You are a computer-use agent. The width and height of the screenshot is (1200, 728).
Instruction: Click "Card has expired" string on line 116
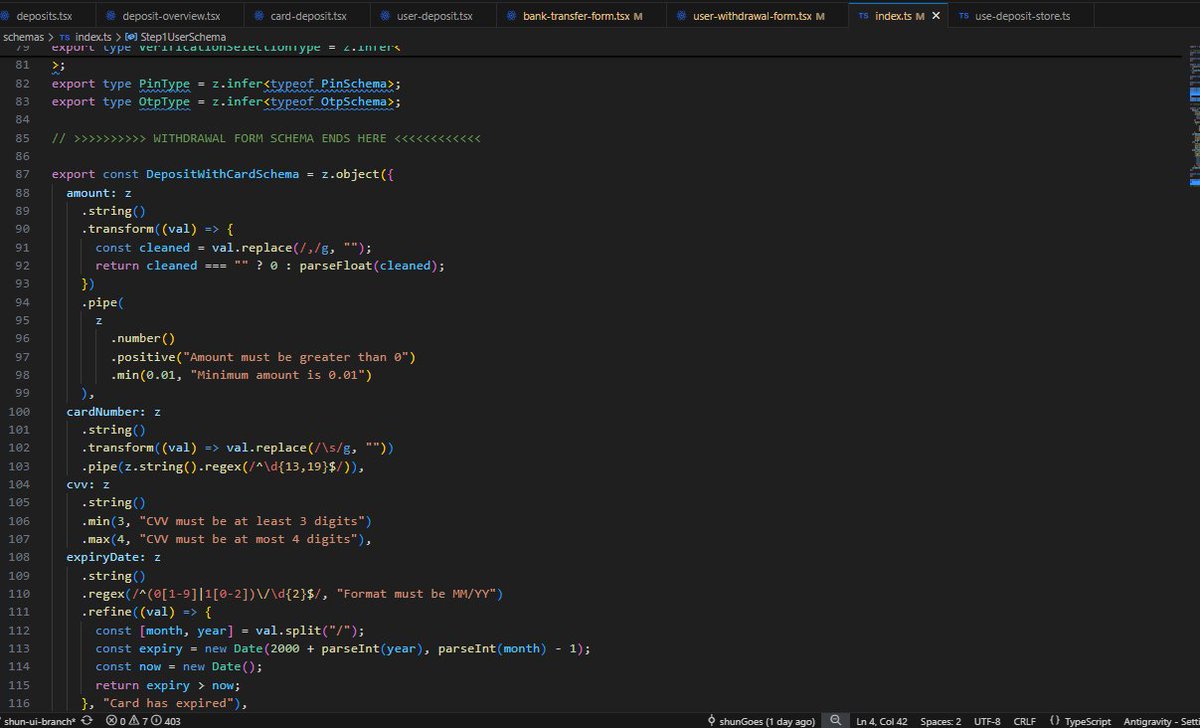[168, 703]
